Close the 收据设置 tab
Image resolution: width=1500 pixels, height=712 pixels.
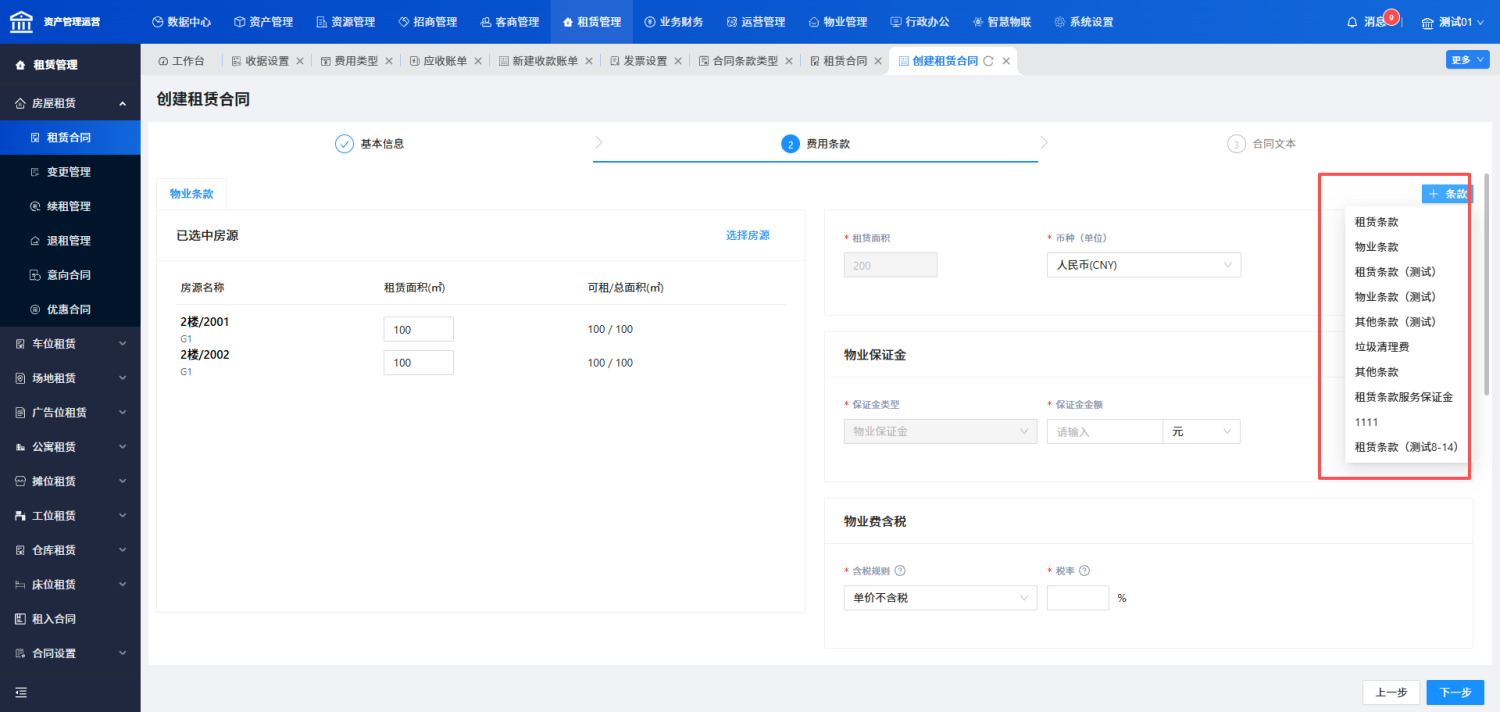(x=300, y=61)
